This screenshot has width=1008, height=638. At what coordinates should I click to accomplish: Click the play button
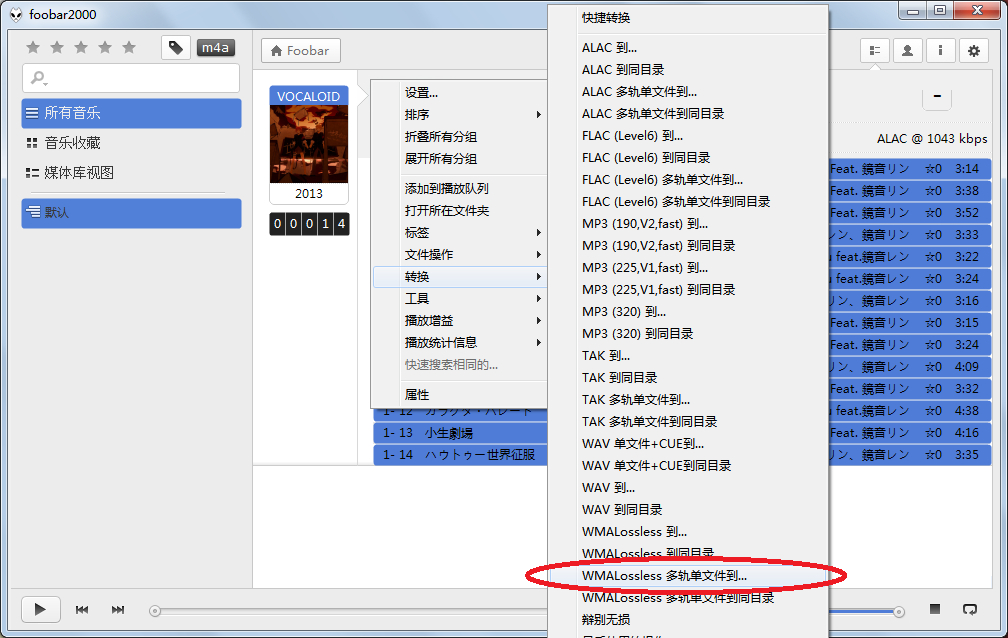click(x=40, y=609)
